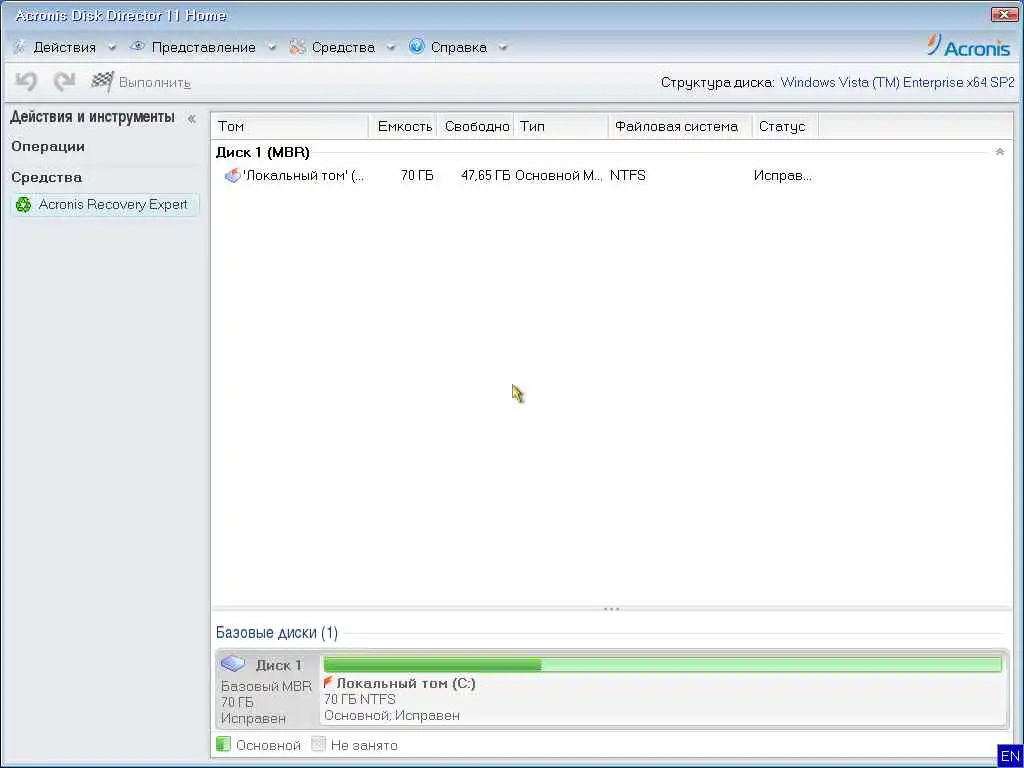The image size is (1024, 768).
Task: Click the checkered flag Выполнить icon
Action: (x=102, y=82)
